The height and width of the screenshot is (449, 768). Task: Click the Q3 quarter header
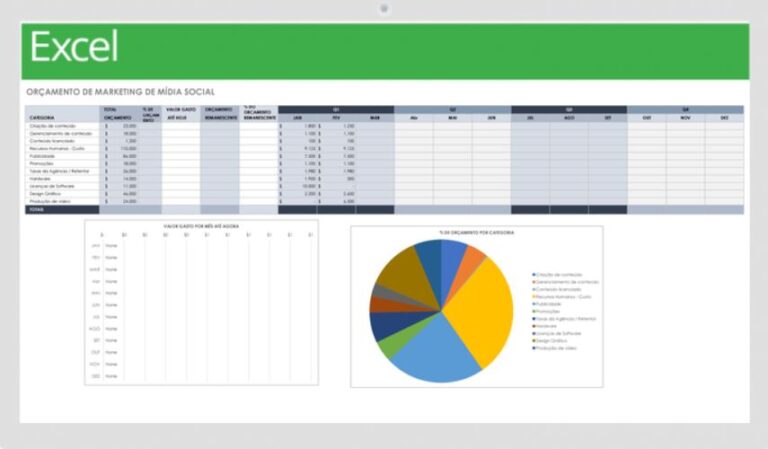(x=569, y=110)
